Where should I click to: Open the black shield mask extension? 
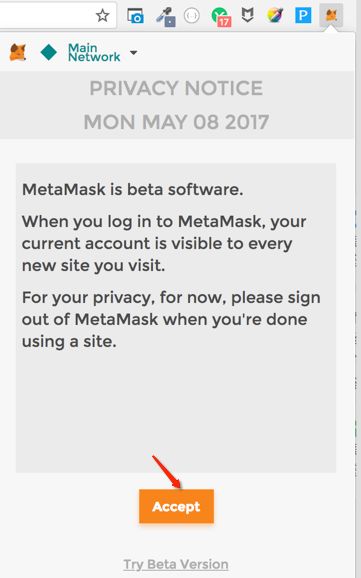click(x=247, y=15)
